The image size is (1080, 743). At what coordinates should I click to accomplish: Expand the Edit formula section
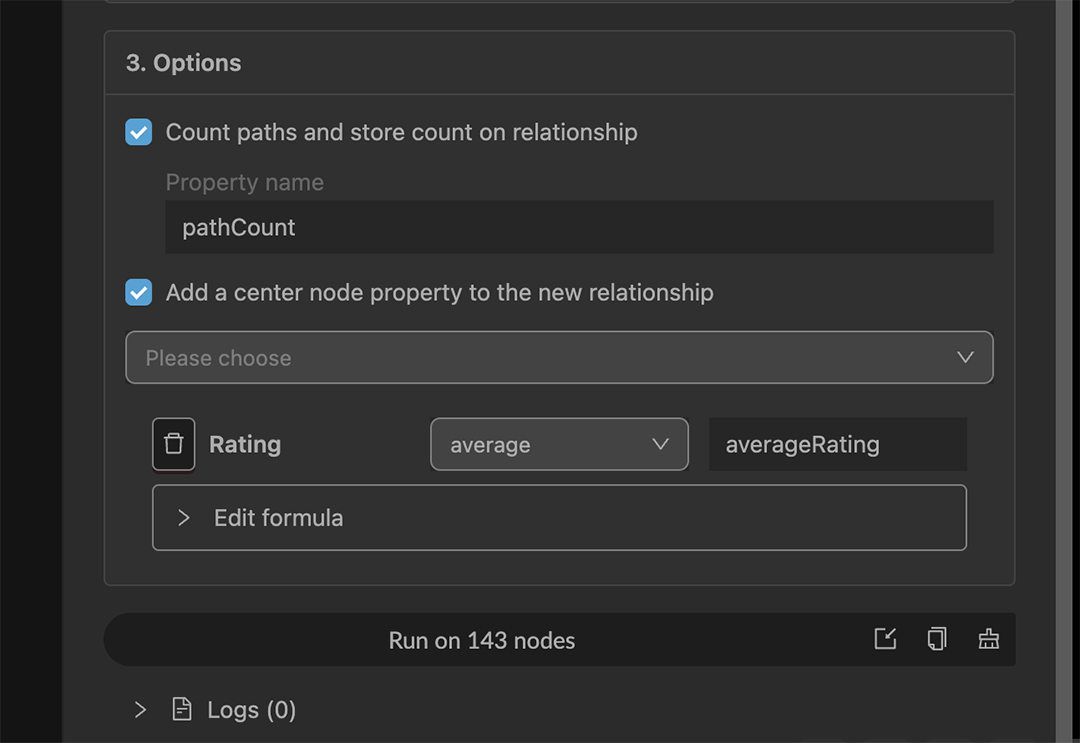pos(559,518)
